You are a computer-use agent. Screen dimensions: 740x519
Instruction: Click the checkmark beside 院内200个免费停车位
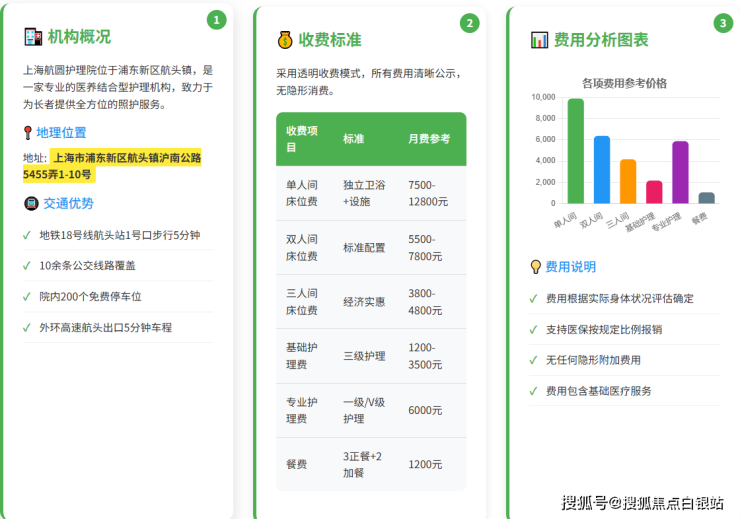pos(27,297)
